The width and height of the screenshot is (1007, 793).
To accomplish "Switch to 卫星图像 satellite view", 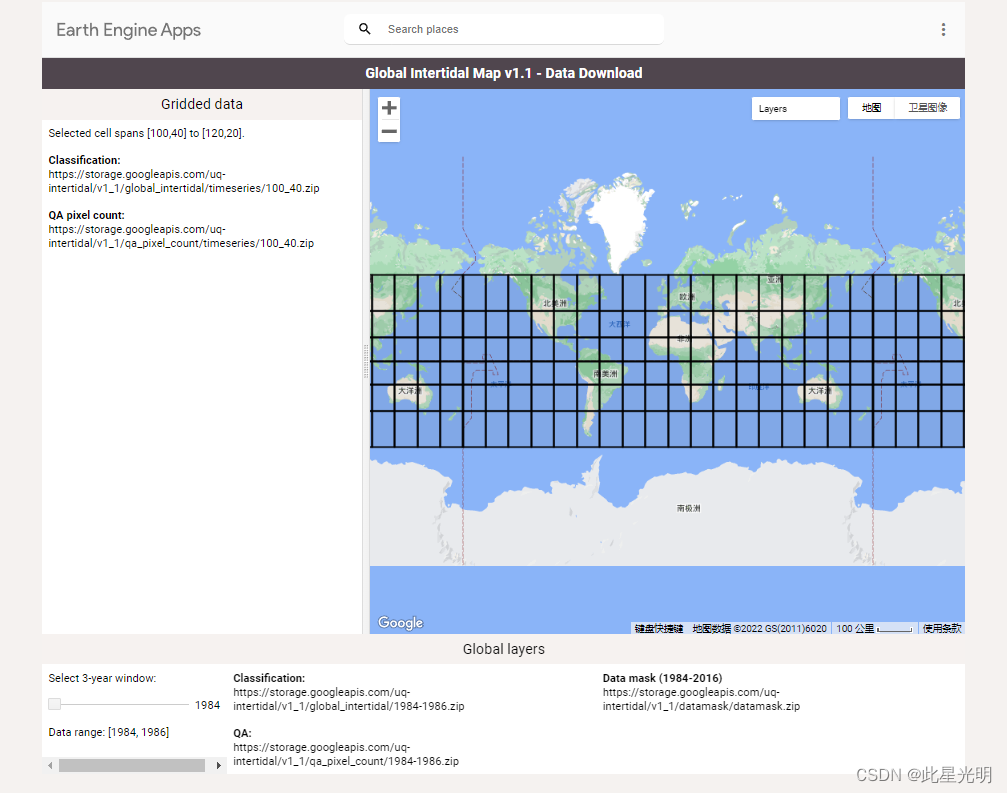I will 927,108.
